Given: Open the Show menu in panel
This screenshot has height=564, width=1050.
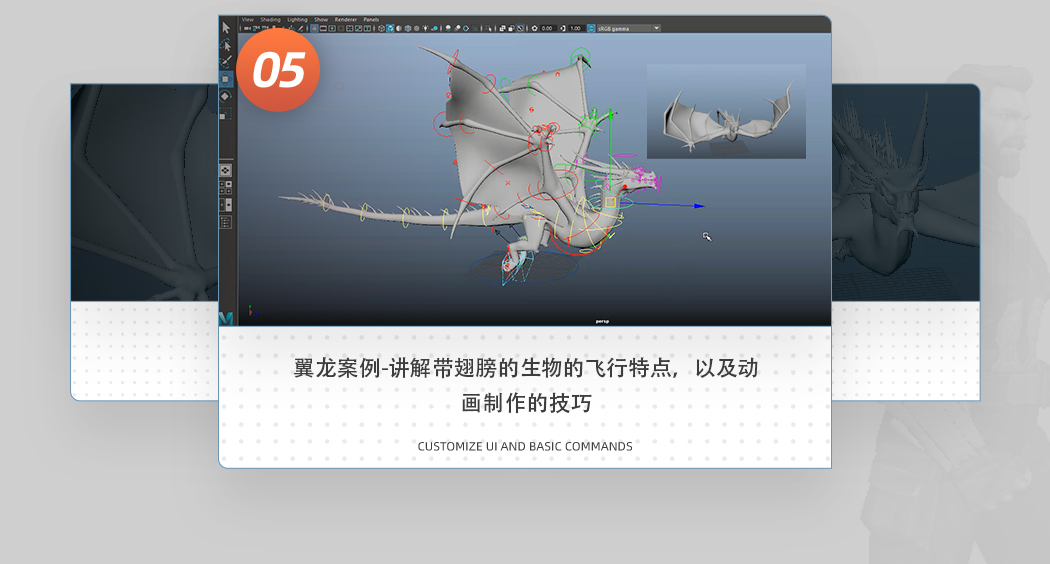Looking at the screenshot, I should pyautogui.click(x=321, y=19).
